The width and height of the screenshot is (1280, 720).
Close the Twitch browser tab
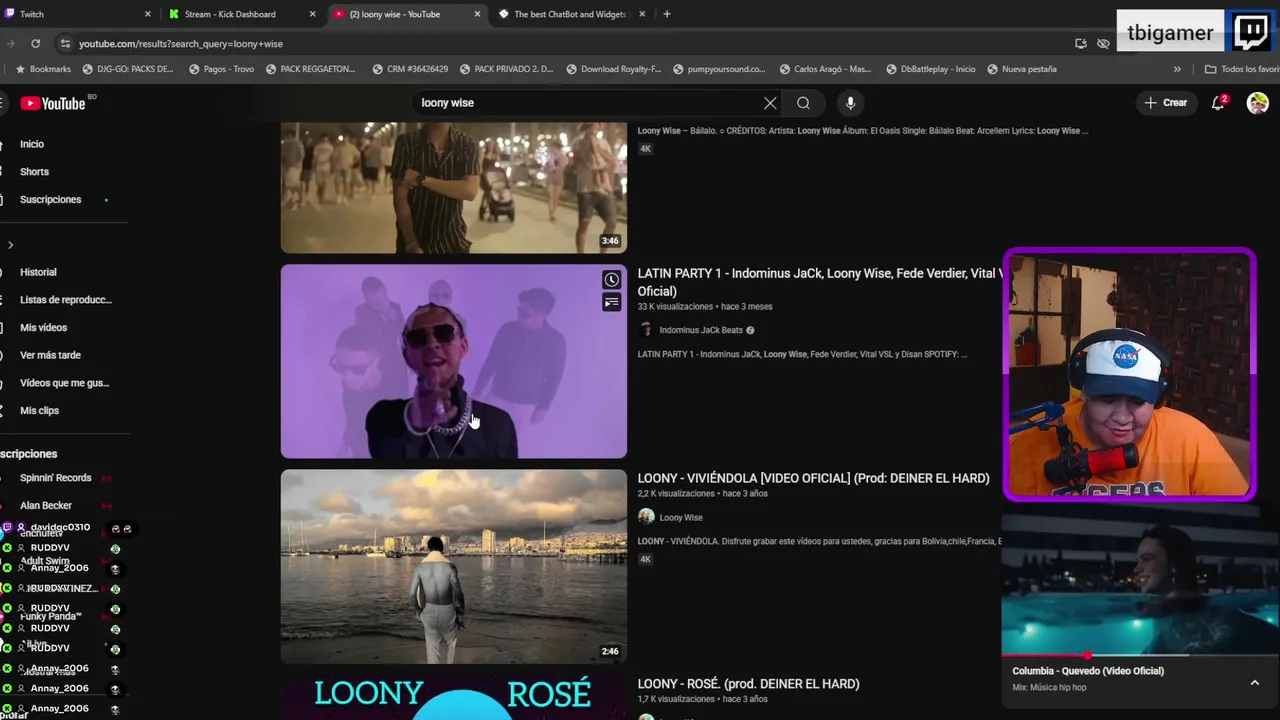[148, 14]
